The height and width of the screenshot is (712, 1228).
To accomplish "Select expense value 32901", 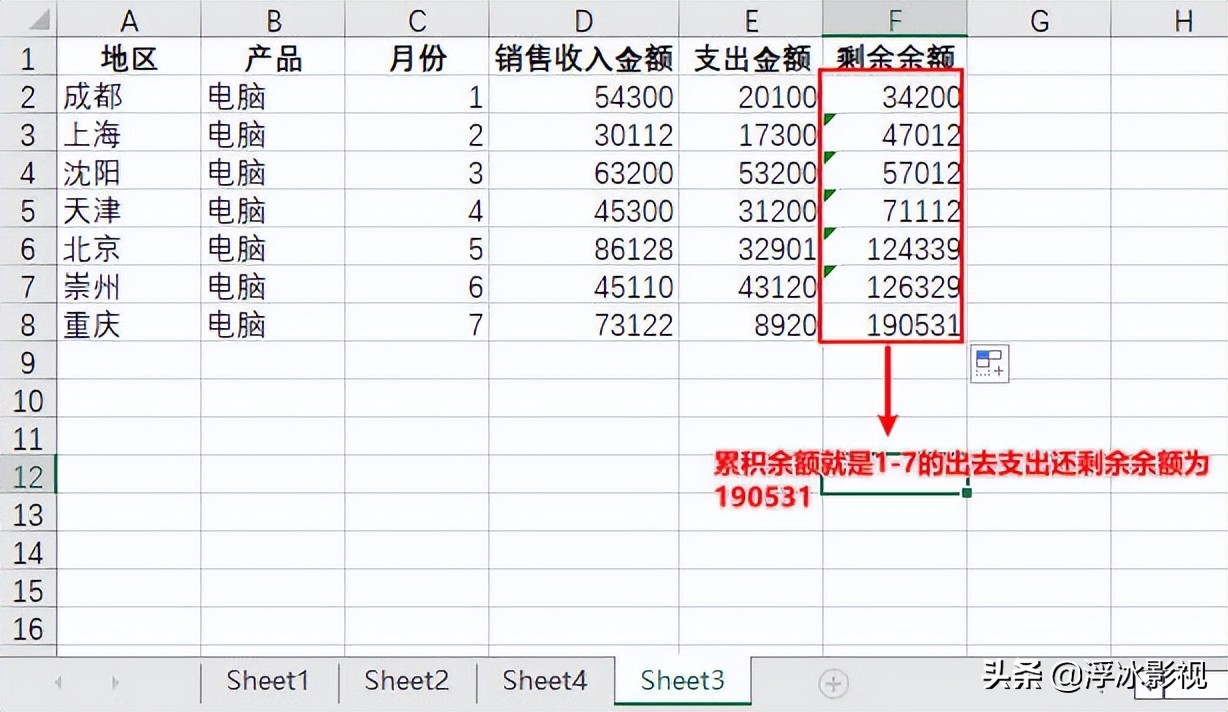I will (x=751, y=249).
